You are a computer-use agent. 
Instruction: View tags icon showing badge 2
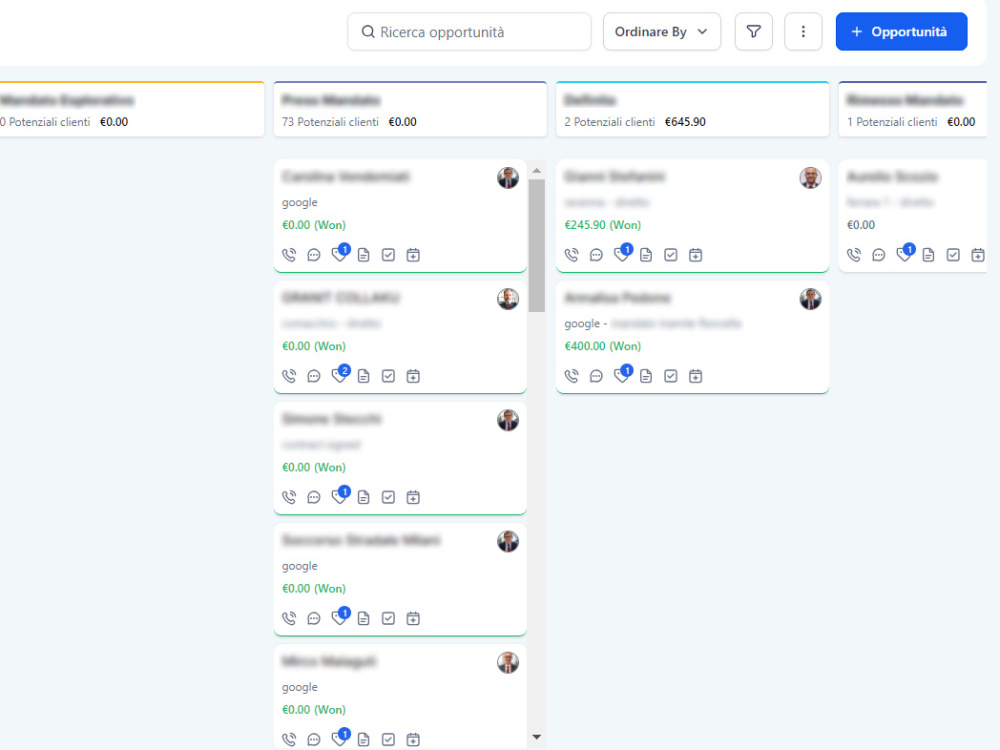tap(339, 375)
